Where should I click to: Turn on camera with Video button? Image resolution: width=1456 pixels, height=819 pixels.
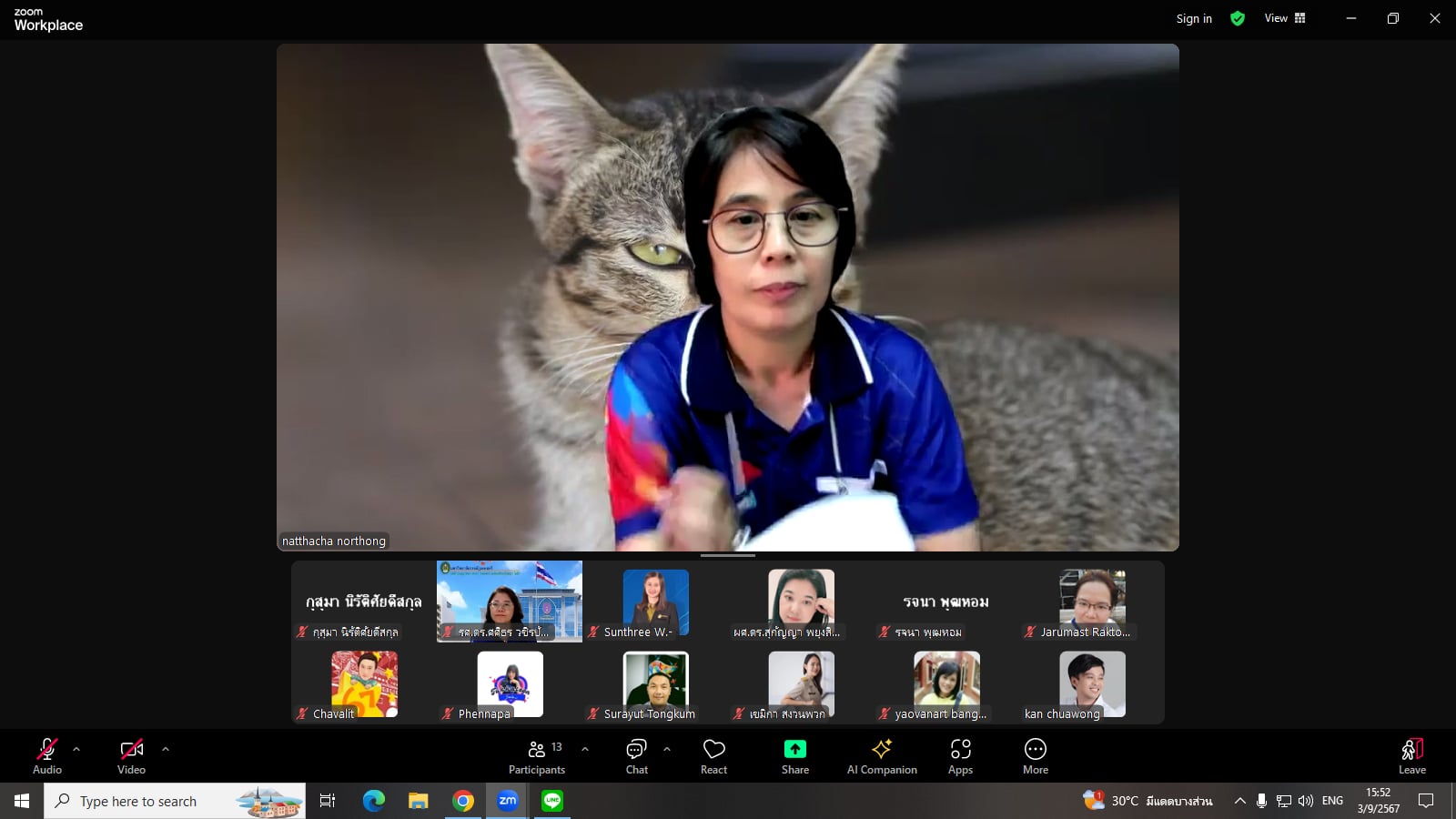point(131,756)
